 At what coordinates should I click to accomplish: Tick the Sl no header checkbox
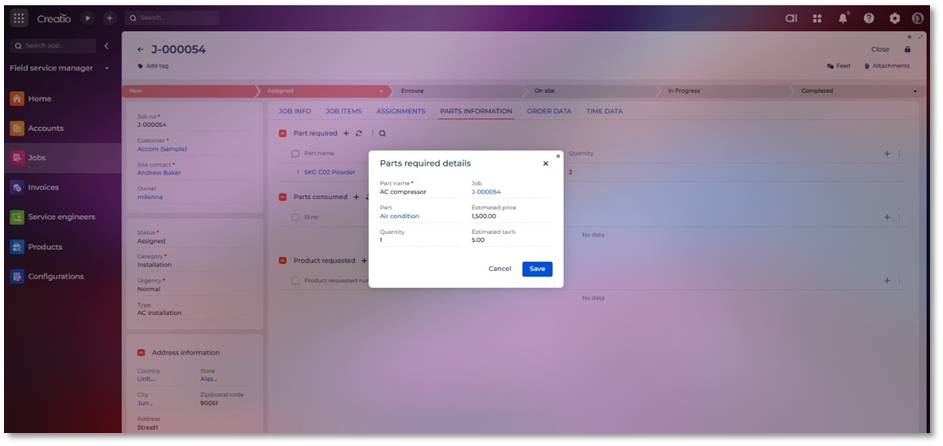coord(295,217)
